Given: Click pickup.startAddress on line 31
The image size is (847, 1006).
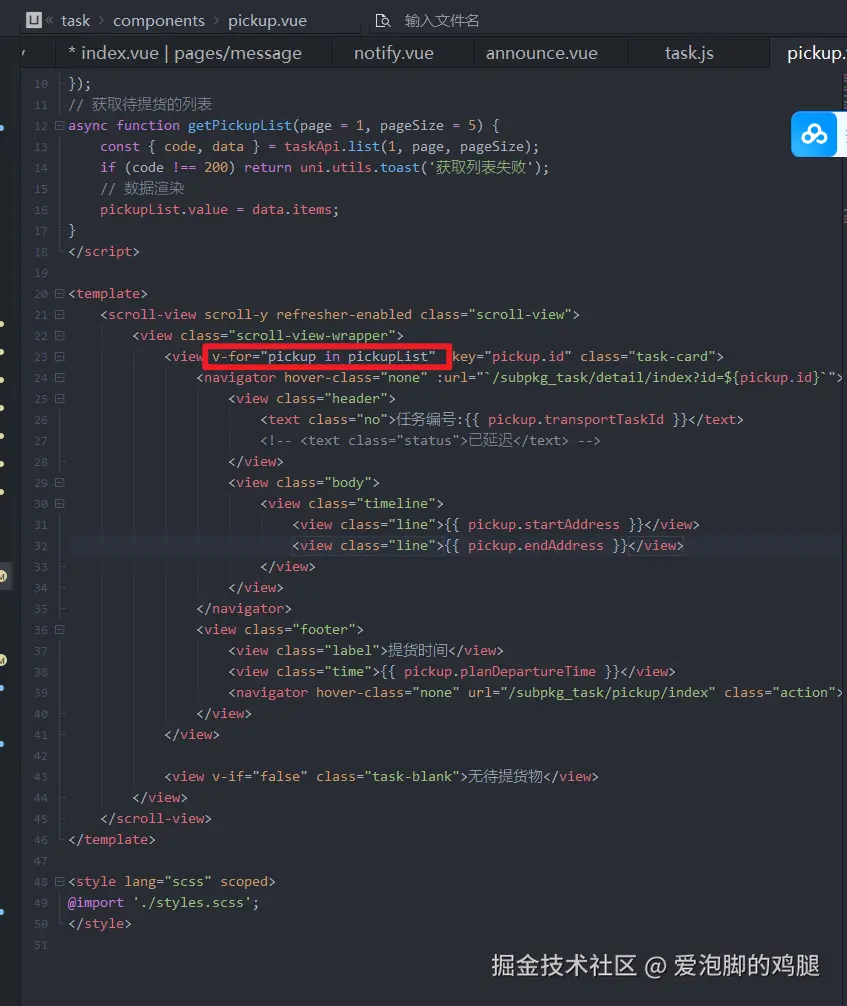Looking at the screenshot, I should point(543,525).
